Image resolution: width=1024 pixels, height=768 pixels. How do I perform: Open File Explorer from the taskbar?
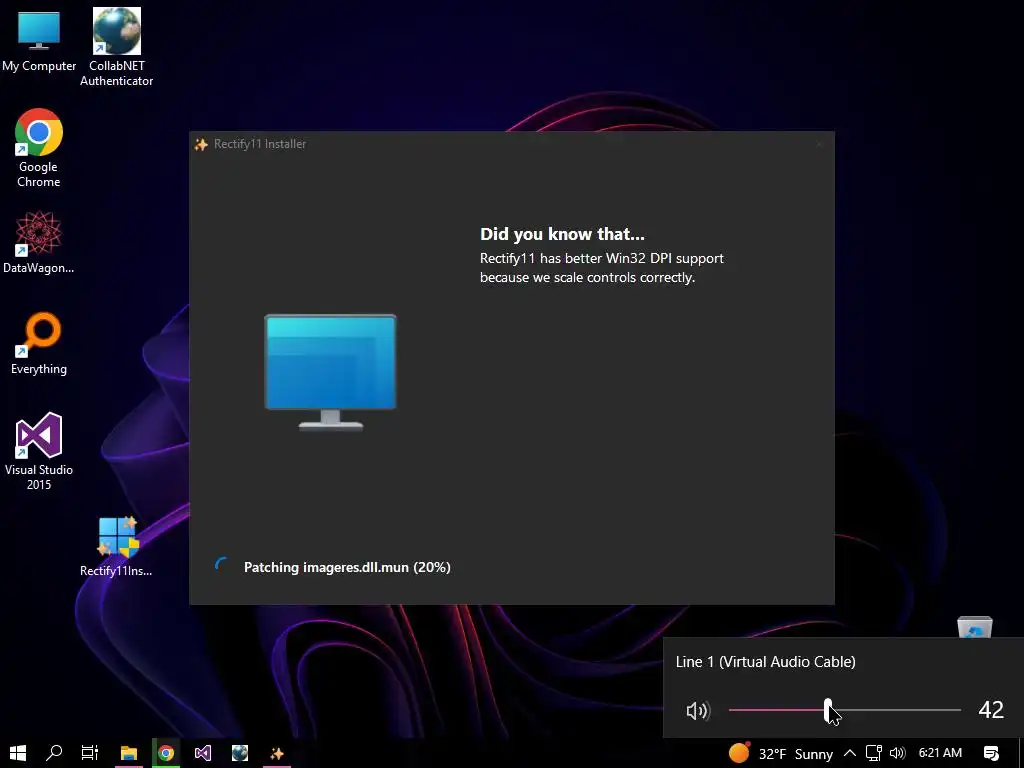coord(129,753)
